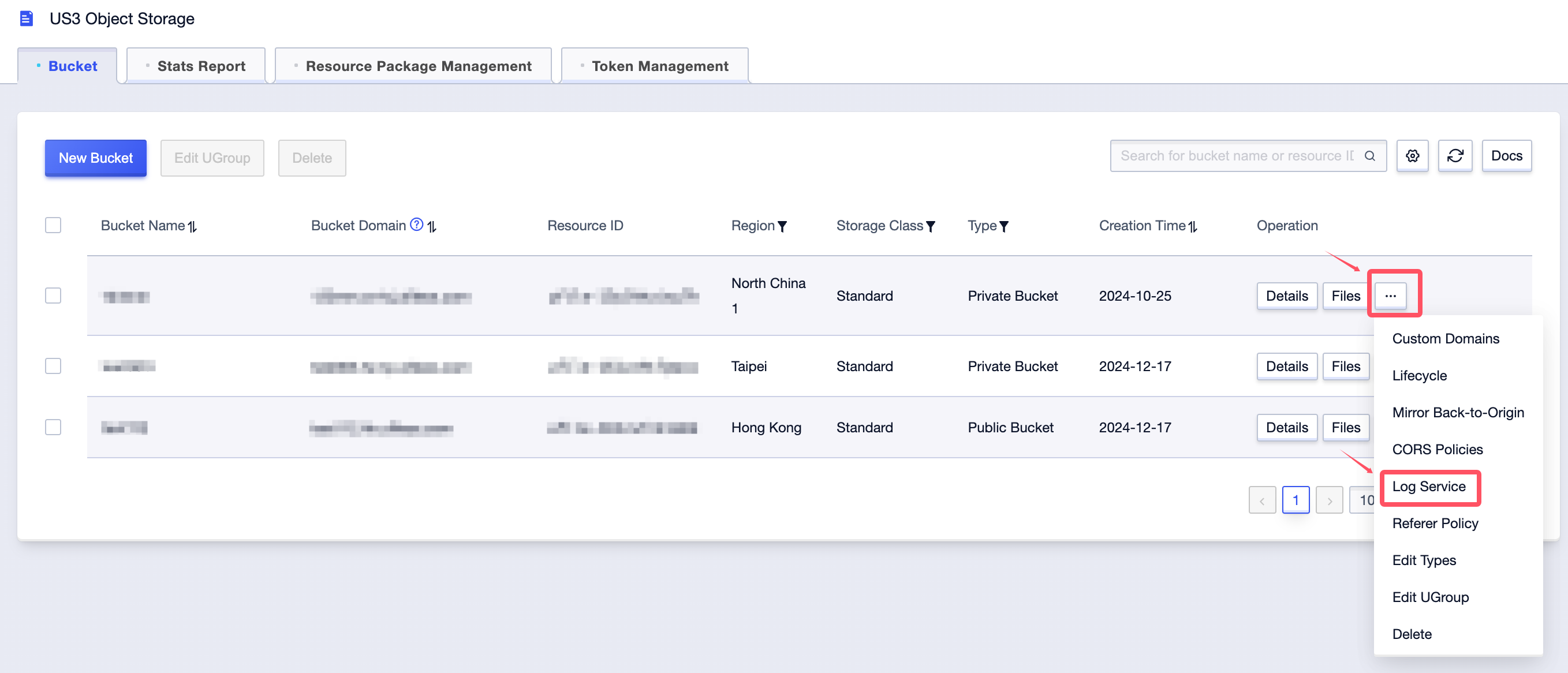Switch to the Stats Report tab
The width and height of the screenshot is (1568, 673).
click(196, 66)
